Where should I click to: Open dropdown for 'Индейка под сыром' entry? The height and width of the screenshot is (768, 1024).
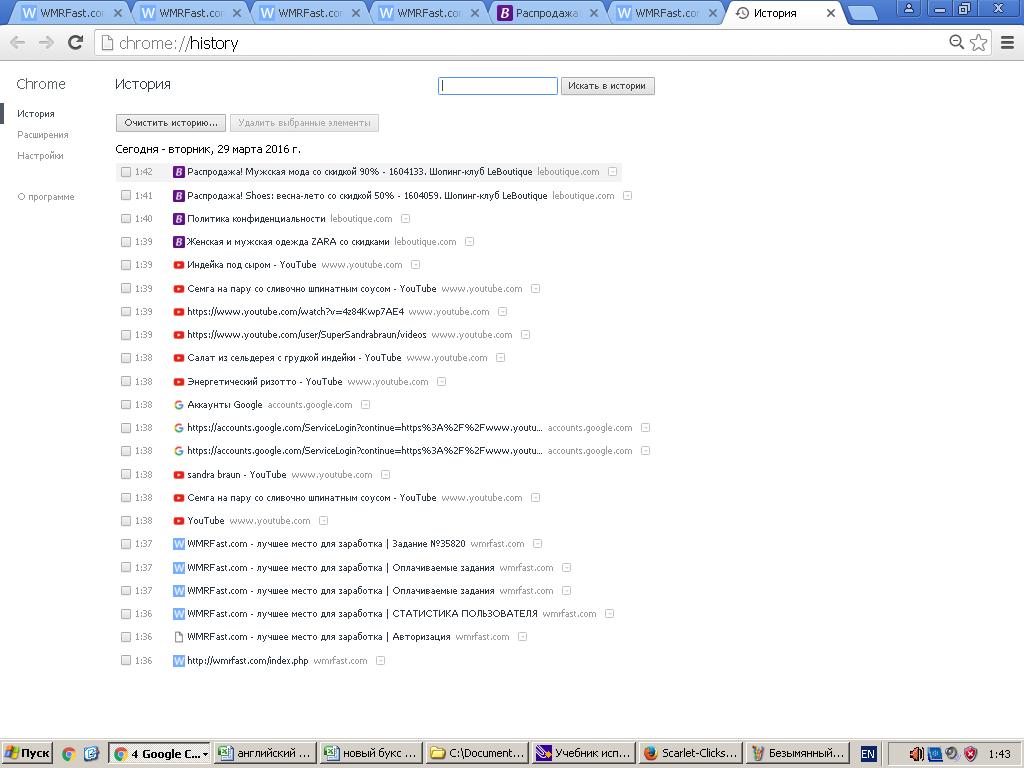416,265
